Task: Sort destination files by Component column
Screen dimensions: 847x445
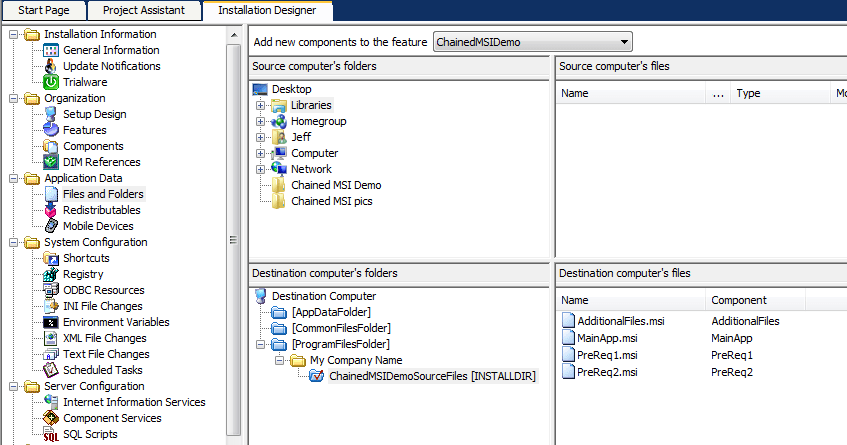Action: point(738,299)
